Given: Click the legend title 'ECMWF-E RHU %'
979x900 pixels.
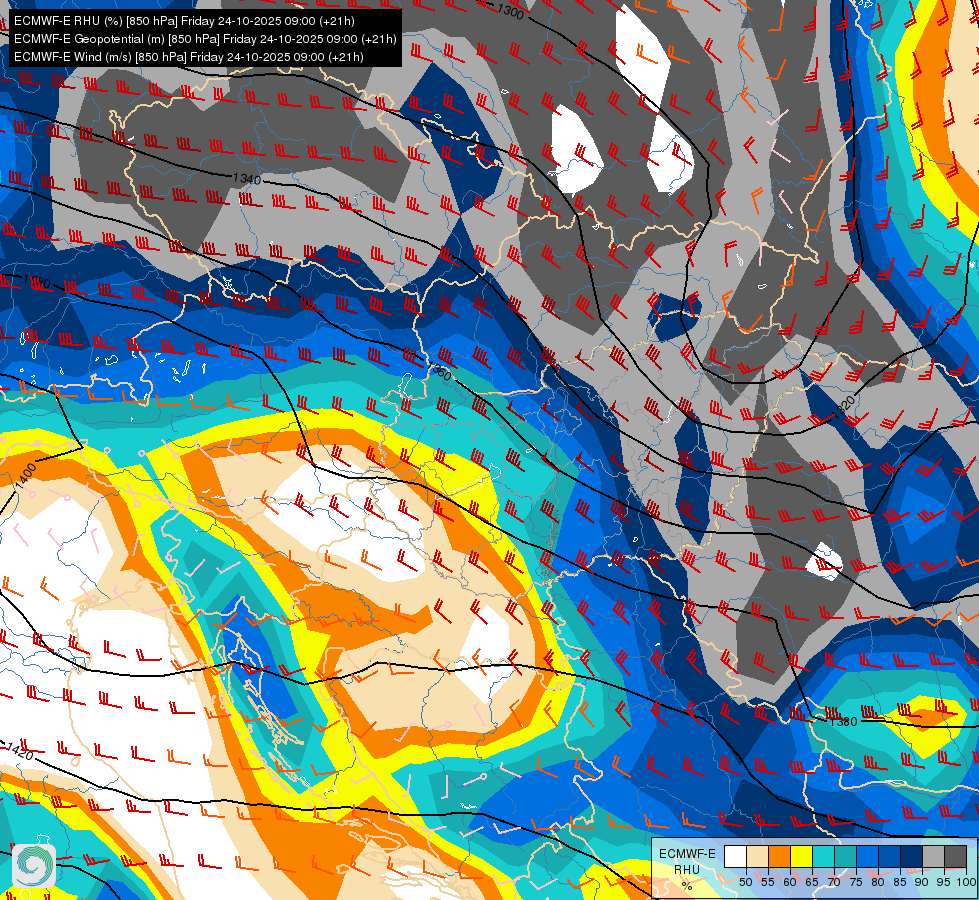Looking at the screenshot, I should tap(687, 869).
